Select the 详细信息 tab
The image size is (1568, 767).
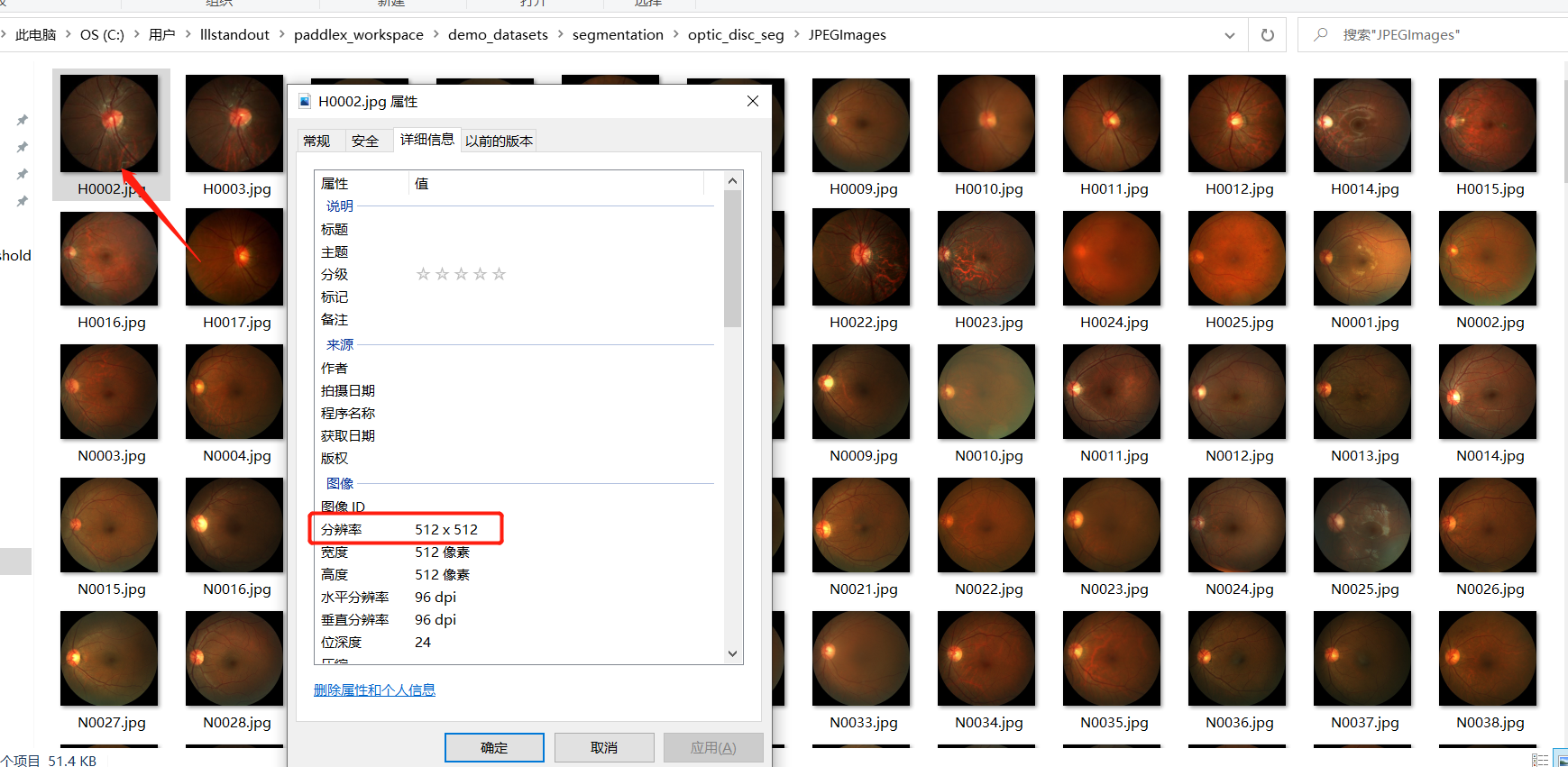[x=427, y=139]
